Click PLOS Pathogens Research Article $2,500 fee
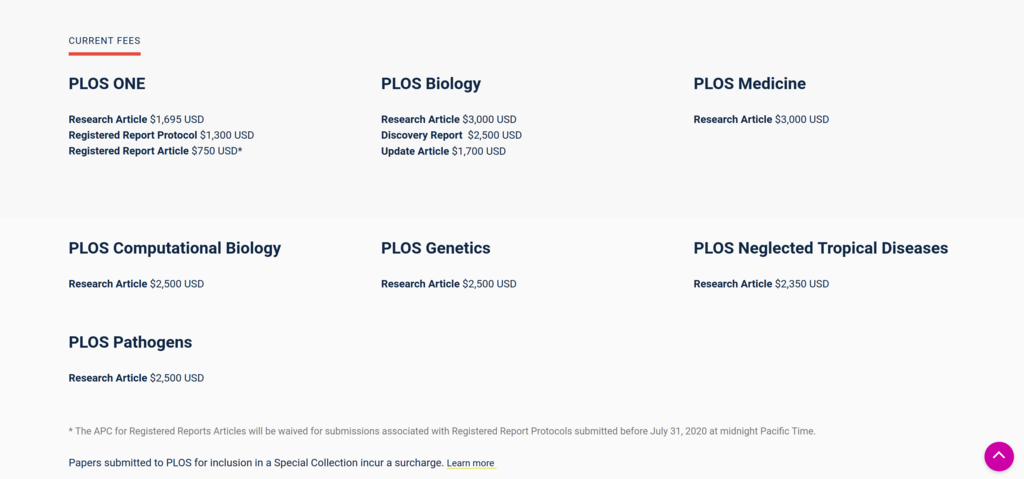Image resolution: width=1024 pixels, height=479 pixels. (136, 378)
